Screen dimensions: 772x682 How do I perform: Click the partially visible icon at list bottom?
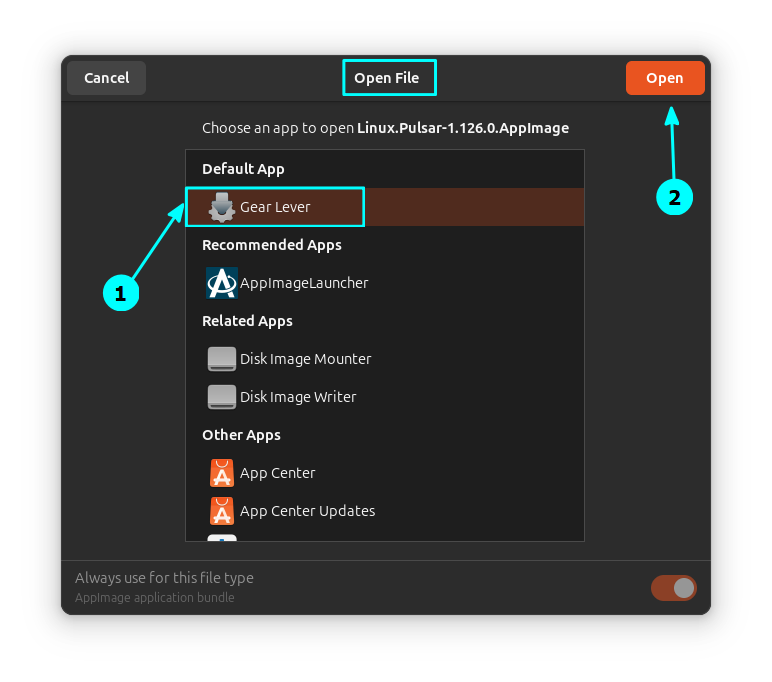click(221, 538)
